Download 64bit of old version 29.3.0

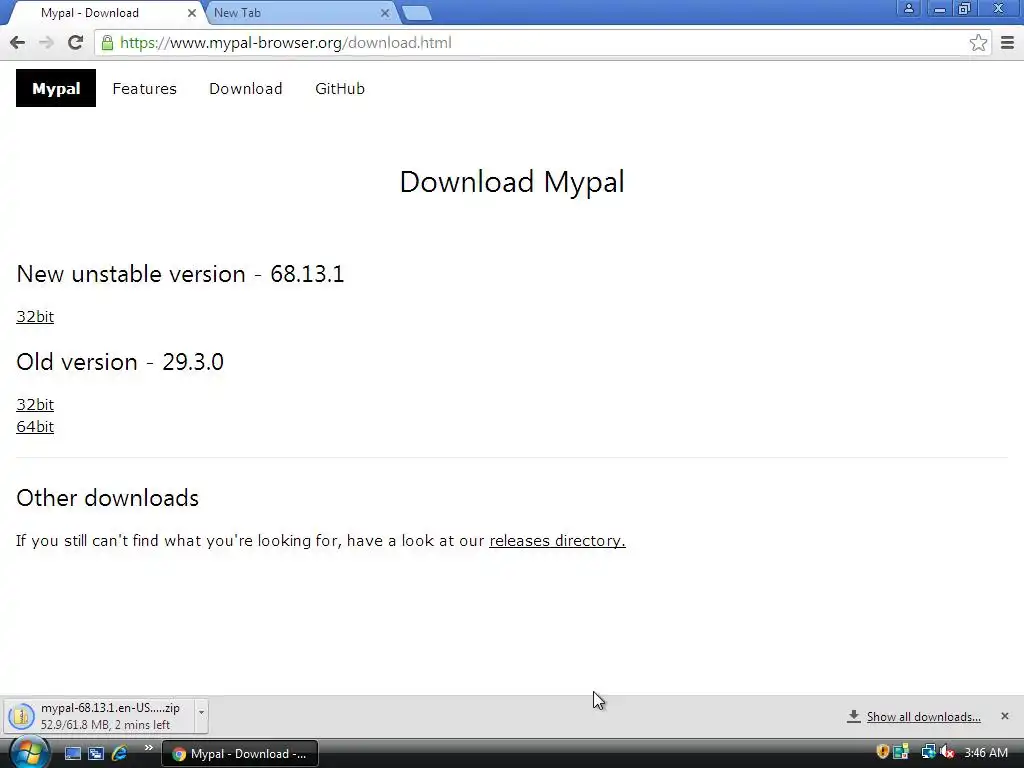coord(35,427)
